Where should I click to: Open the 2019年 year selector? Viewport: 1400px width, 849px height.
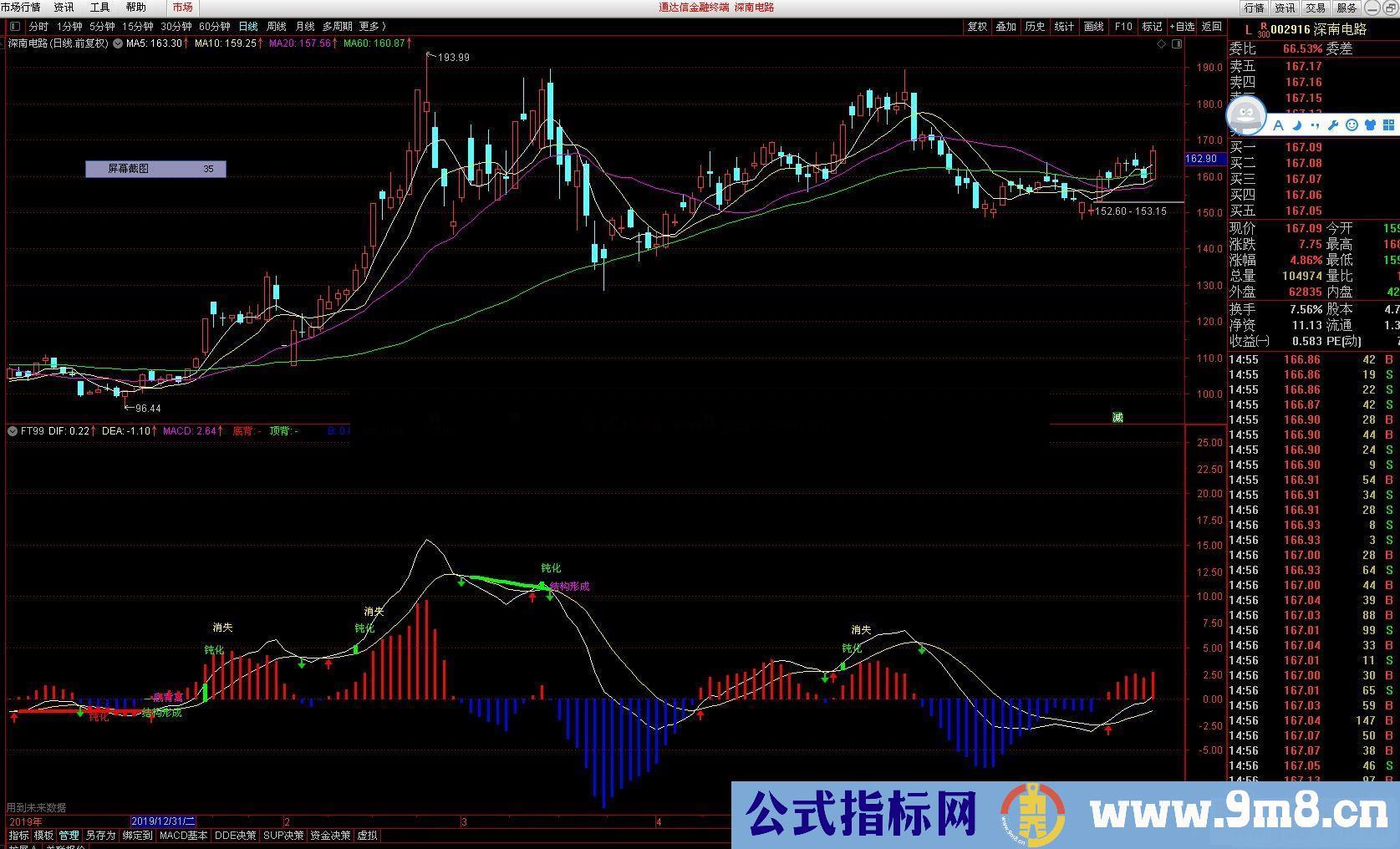pyautogui.click(x=25, y=821)
